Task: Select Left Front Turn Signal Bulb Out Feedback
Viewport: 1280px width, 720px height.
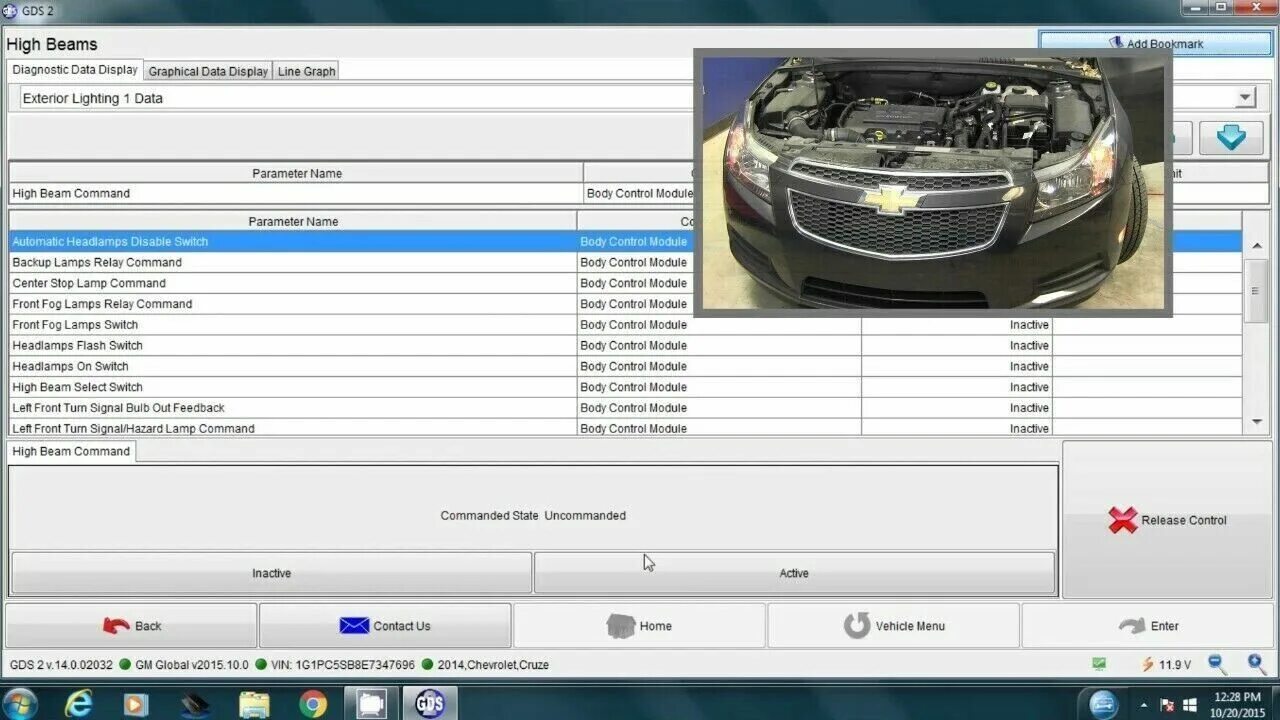Action: tap(118, 408)
